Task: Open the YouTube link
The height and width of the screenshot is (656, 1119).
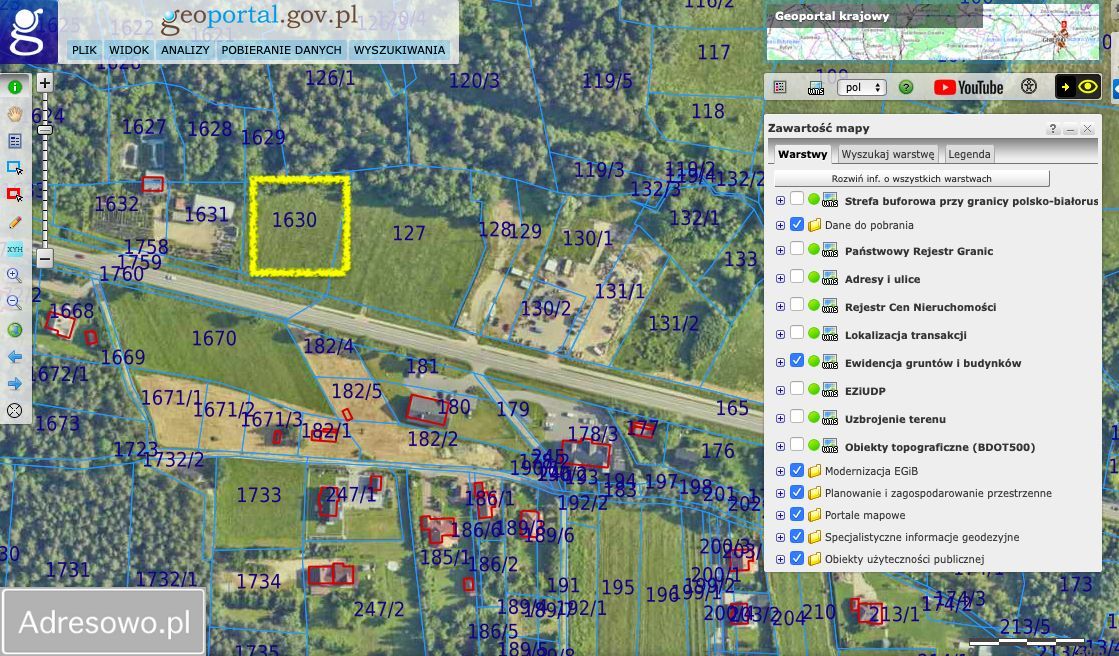Action: (x=968, y=87)
